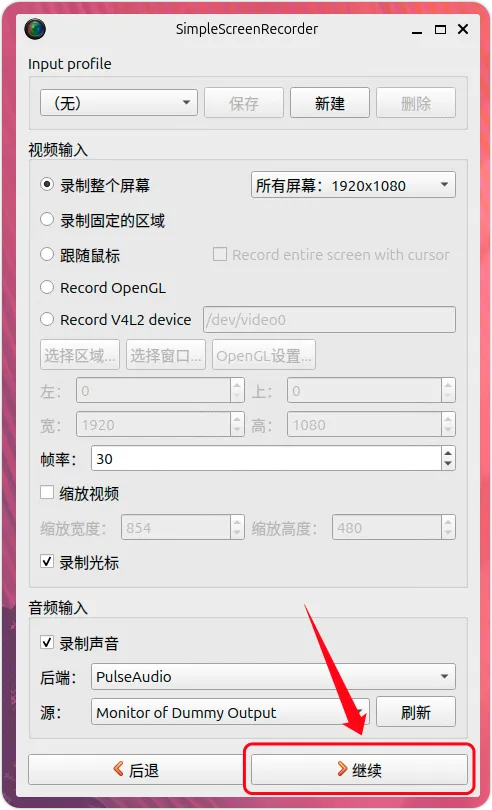Screen dimensions: 492x810
Task: Maximize the SimpleScreenRecorder window
Action: [440, 29]
